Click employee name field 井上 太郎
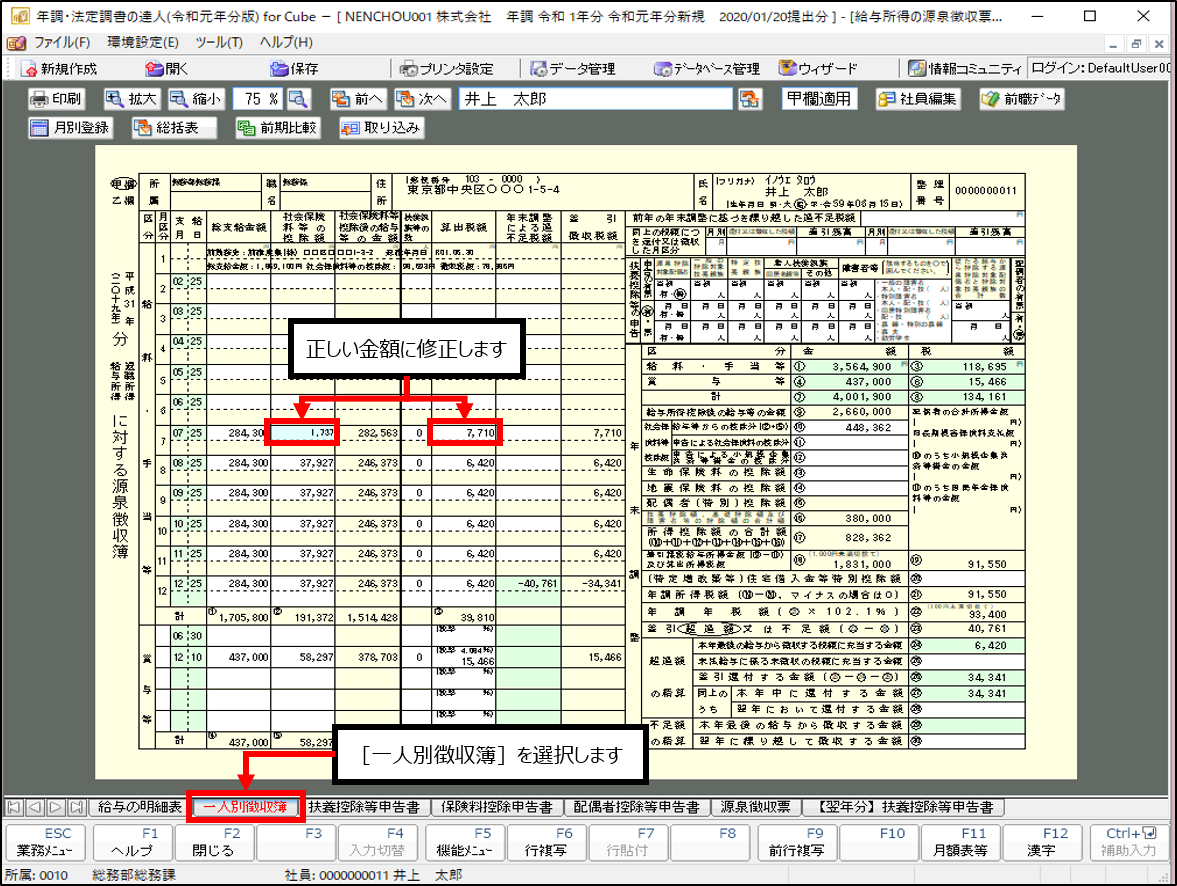This screenshot has width=1177, height=886. click(595, 98)
